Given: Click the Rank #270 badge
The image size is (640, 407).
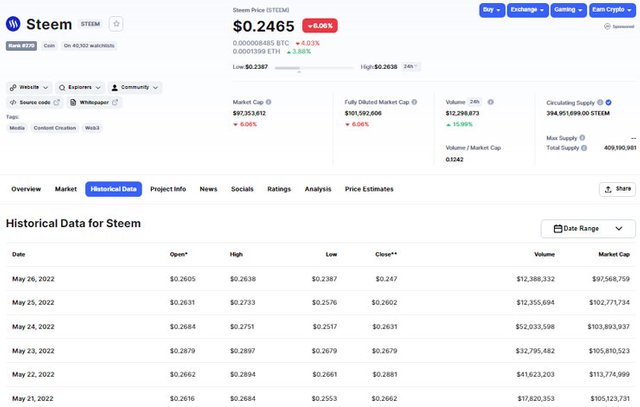Looking at the screenshot, I should 21,46.
